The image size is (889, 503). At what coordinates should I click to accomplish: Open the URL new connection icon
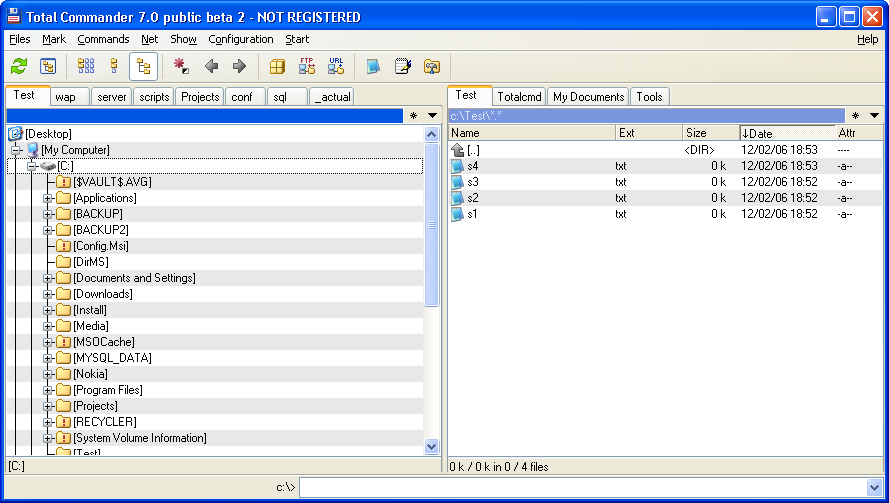click(x=336, y=66)
